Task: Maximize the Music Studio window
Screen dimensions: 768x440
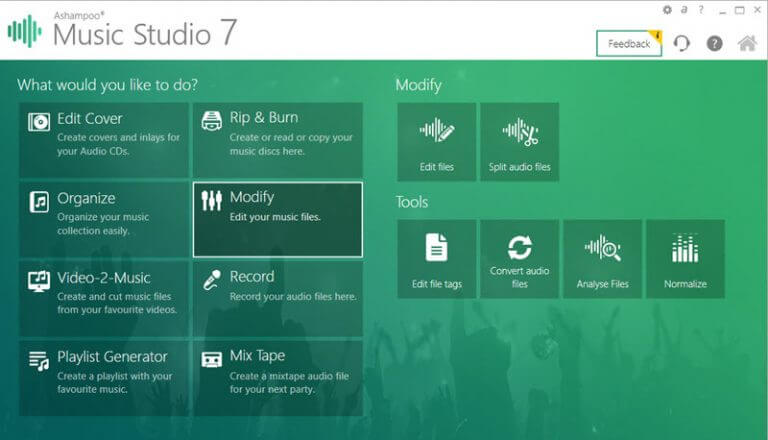Action: tap(740, 10)
